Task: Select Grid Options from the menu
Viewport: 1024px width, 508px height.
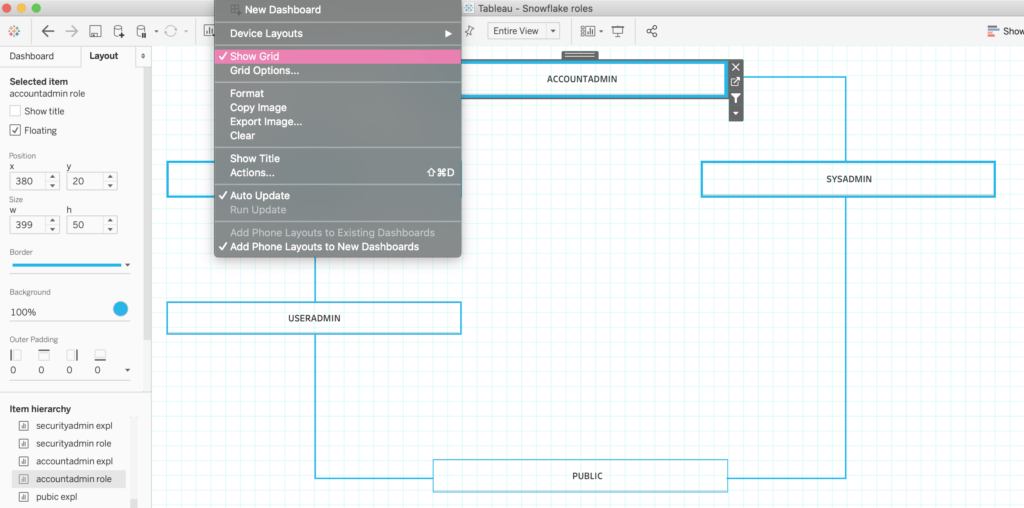Action: (264, 71)
